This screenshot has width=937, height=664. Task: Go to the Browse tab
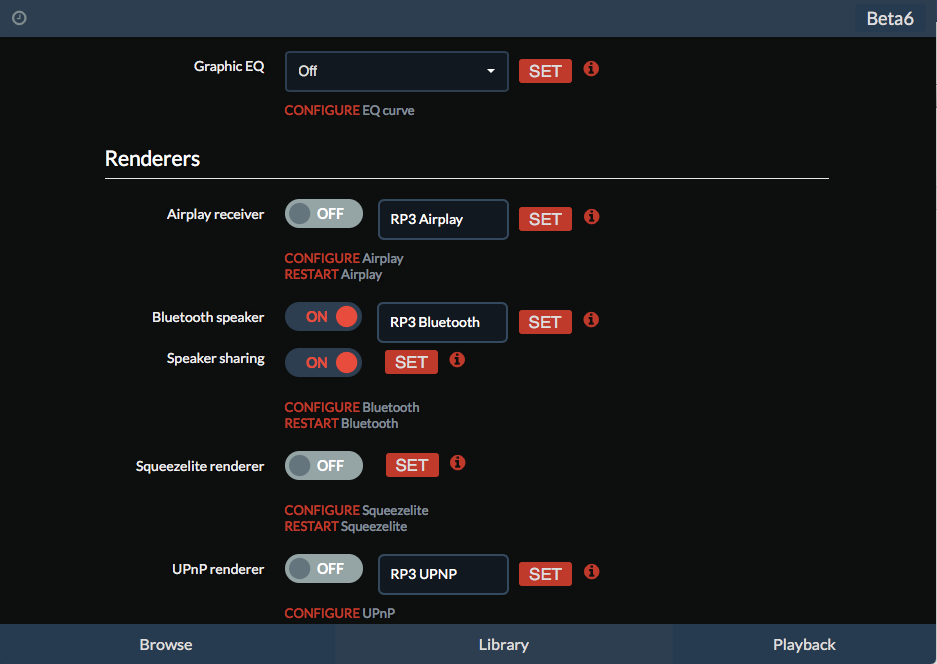166,644
